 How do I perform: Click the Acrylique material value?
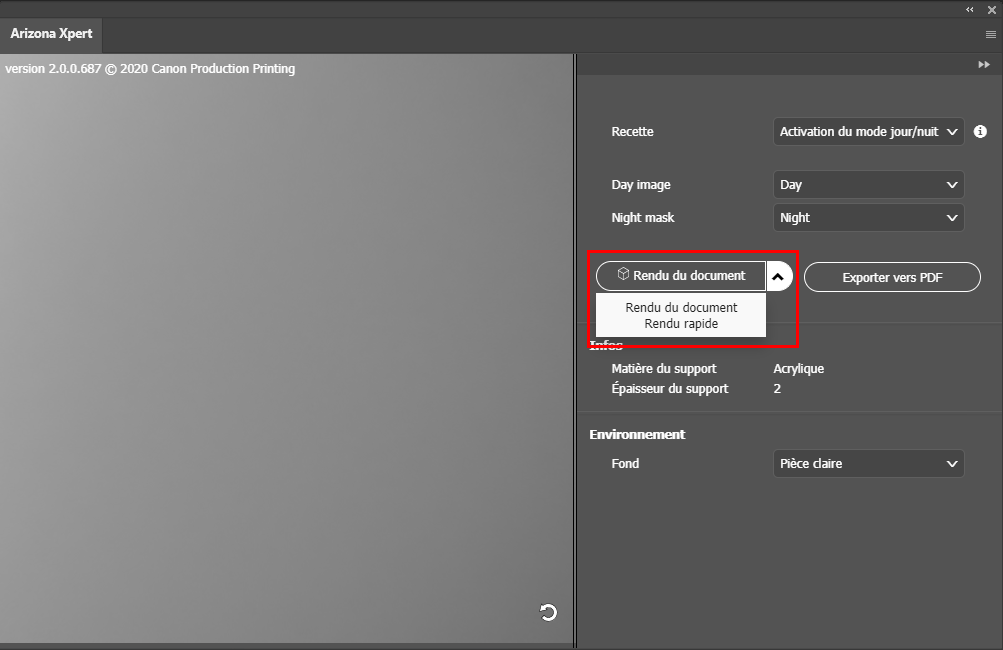[798, 369]
